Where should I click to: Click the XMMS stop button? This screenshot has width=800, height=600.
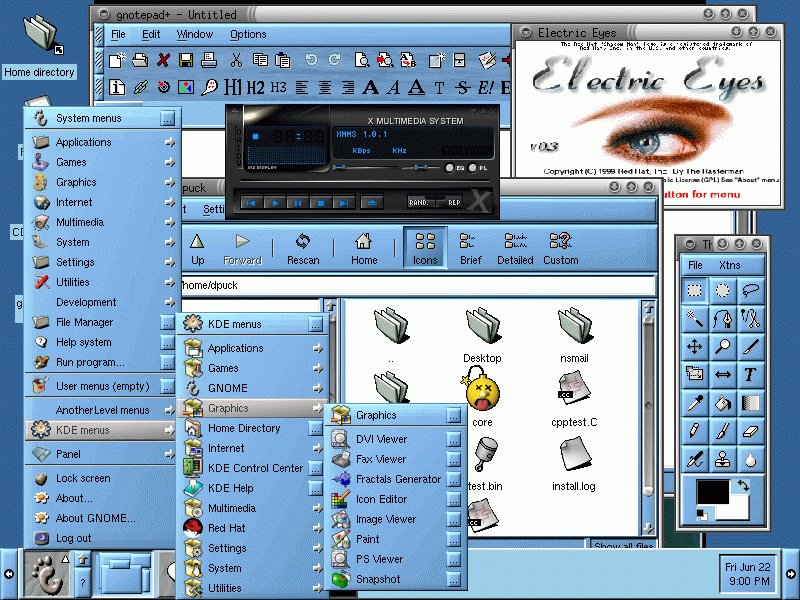tap(320, 203)
